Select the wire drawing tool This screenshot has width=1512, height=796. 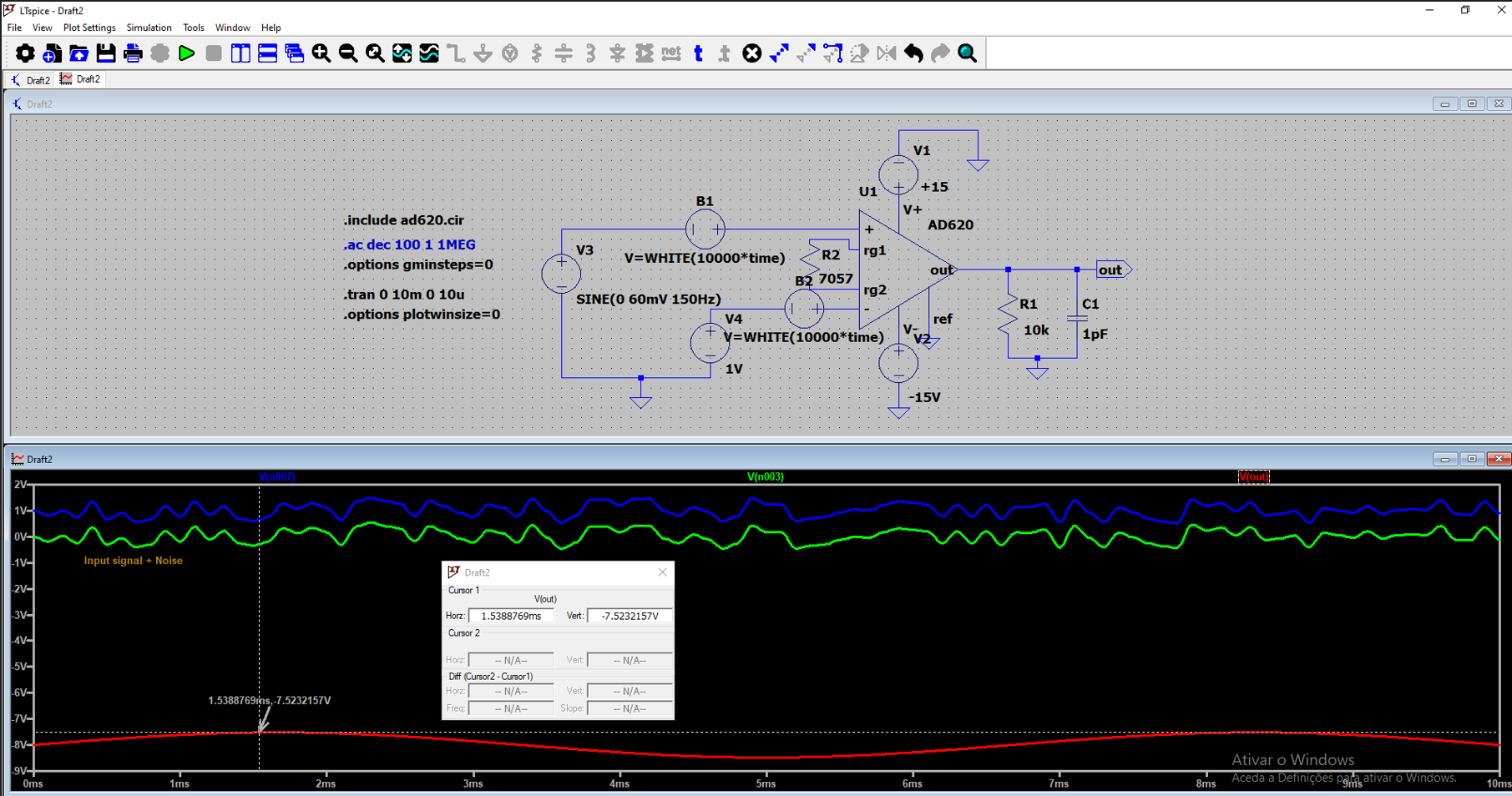pos(456,53)
